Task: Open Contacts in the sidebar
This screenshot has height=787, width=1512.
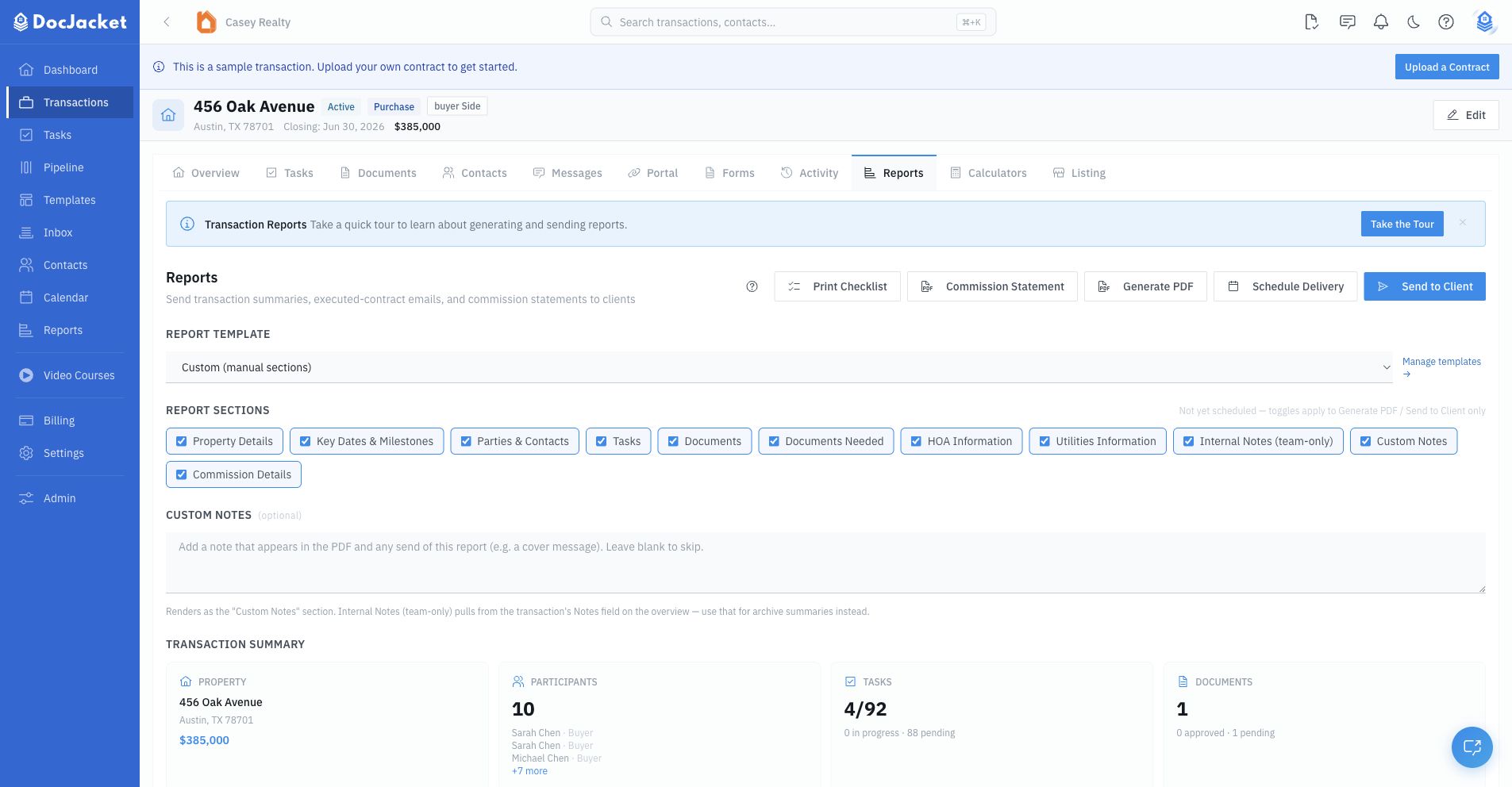Action: pos(70,265)
